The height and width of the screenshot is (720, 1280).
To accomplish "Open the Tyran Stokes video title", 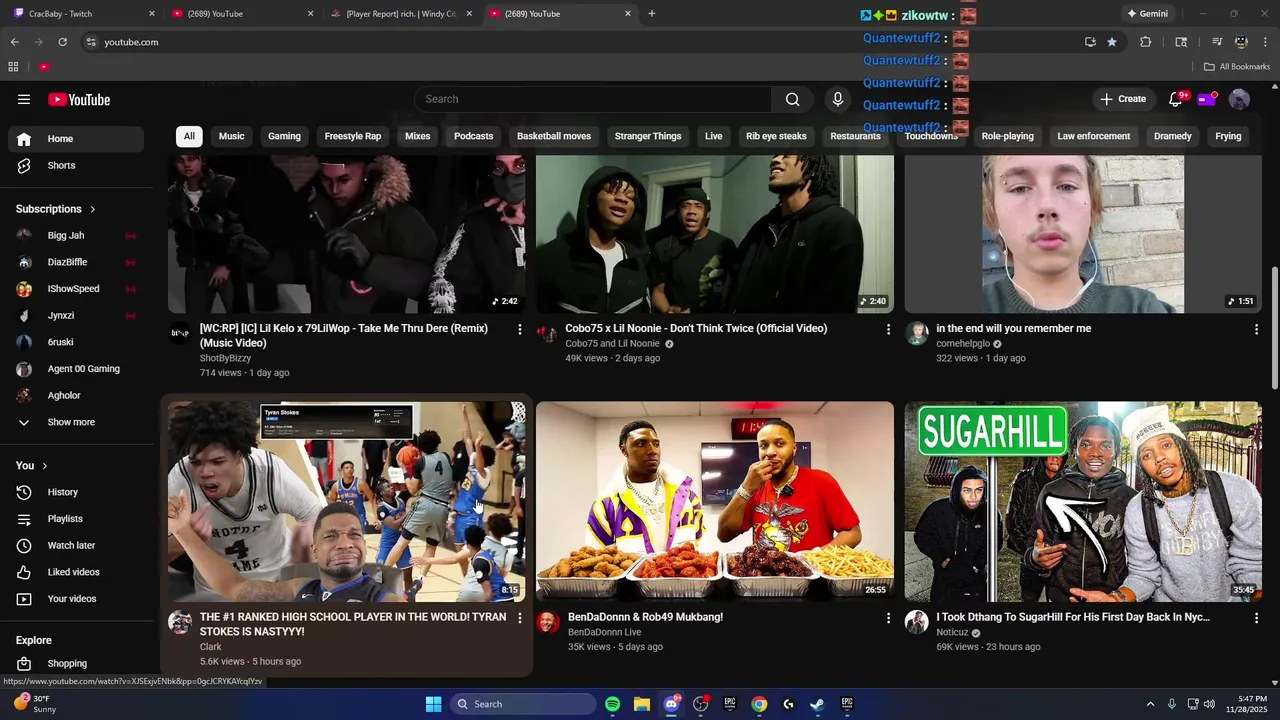I will (353, 624).
